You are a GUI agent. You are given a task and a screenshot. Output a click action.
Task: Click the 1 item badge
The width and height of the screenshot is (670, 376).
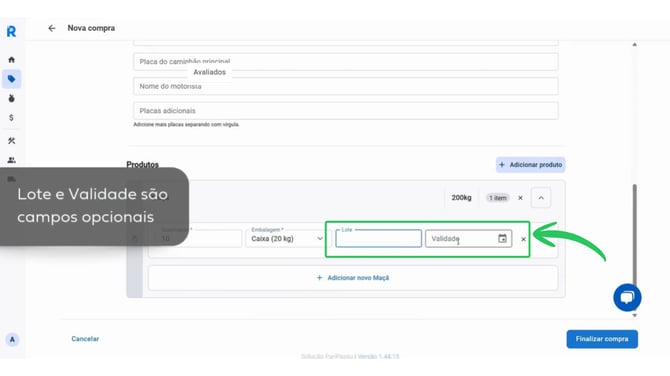tap(498, 198)
